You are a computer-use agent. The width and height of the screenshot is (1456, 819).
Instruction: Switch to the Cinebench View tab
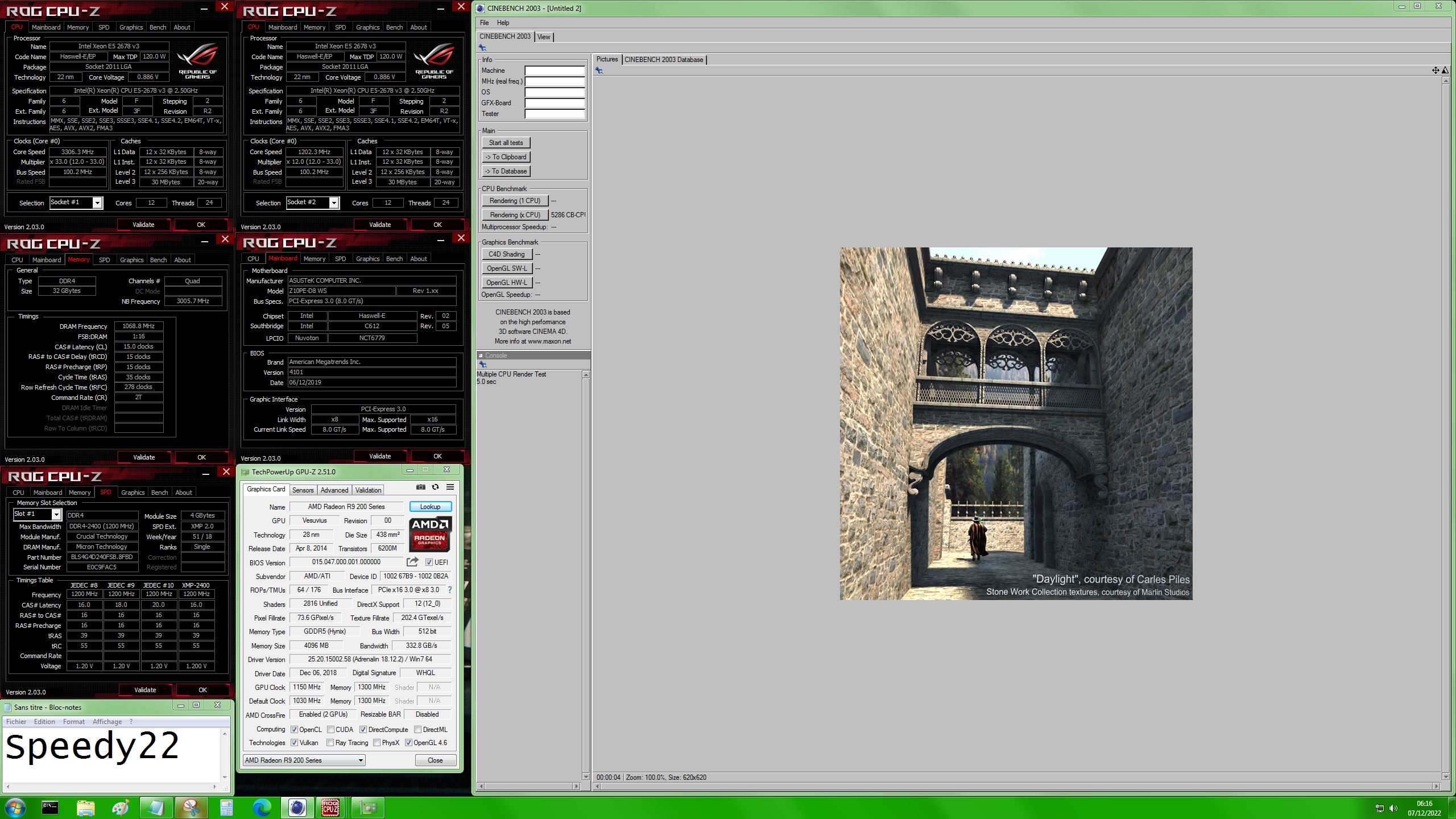tap(544, 37)
